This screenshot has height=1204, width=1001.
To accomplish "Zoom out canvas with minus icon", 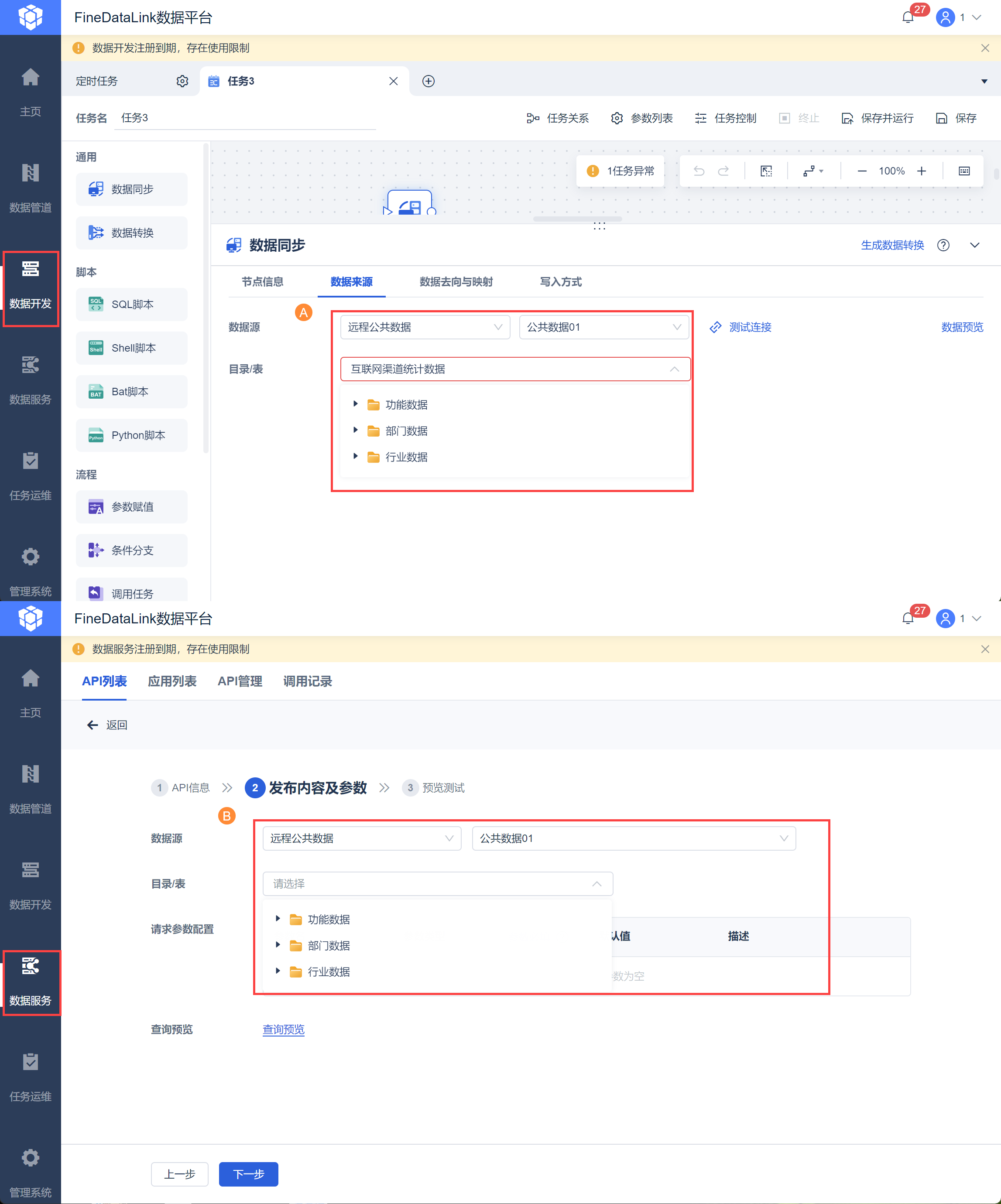I will 862,171.
